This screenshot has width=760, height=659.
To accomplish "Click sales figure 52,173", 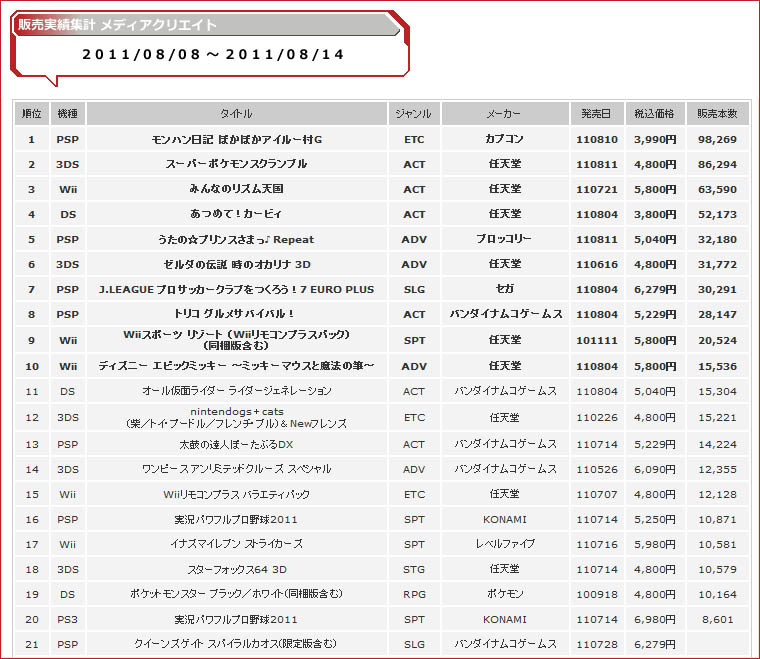I will [x=717, y=214].
